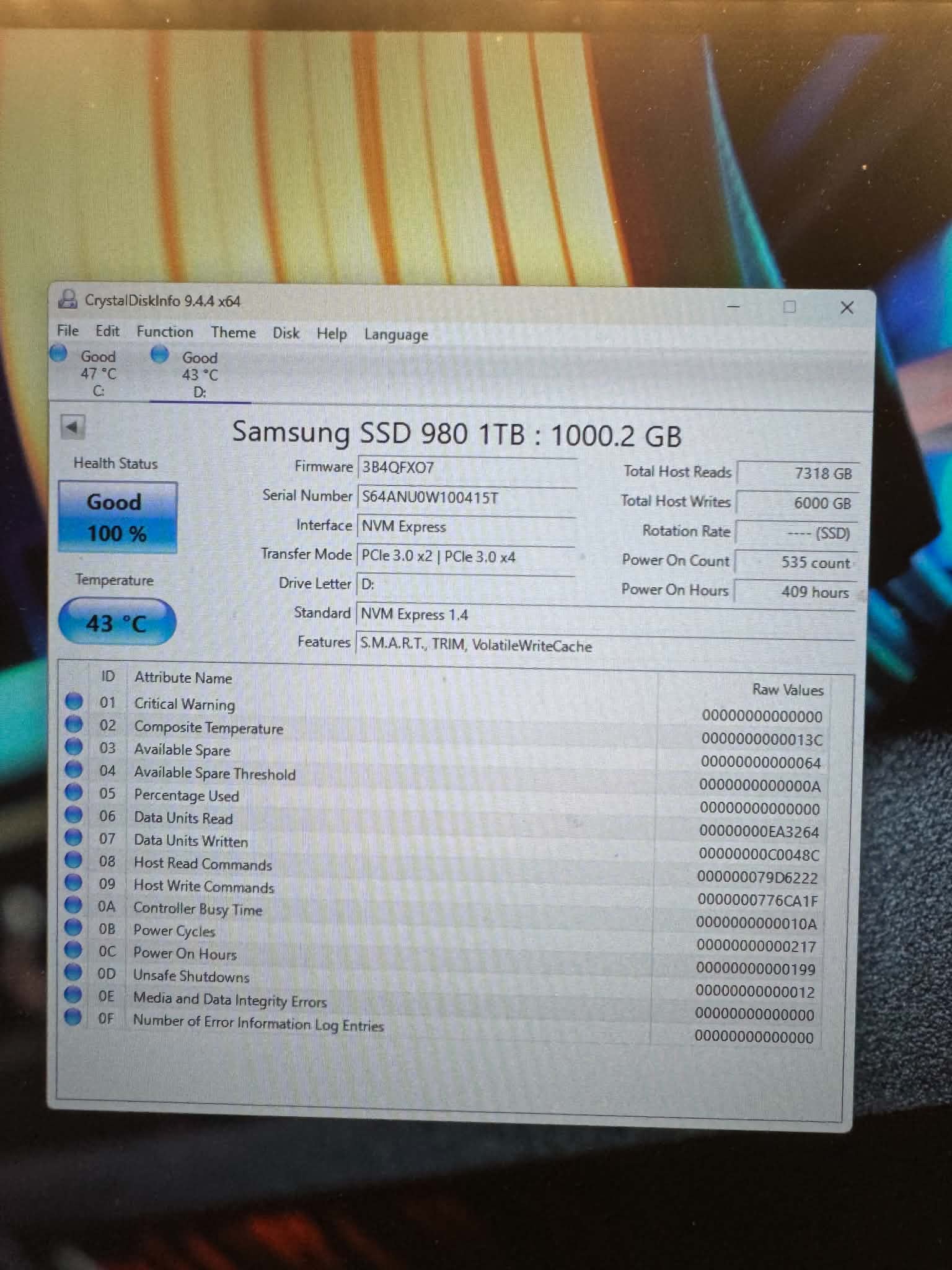Click the raw value 00000000EA3264
This screenshot has width=952, height=1270.
(759, 832)
